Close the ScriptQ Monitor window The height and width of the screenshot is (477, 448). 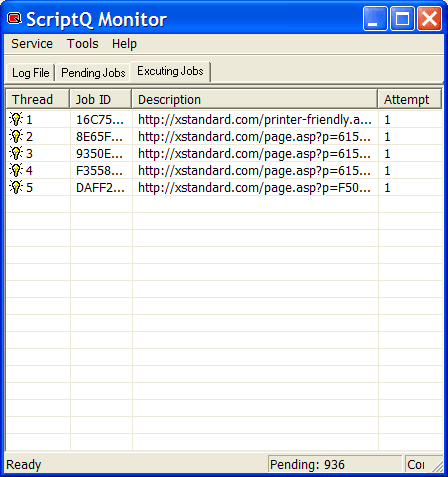(429, 18)
